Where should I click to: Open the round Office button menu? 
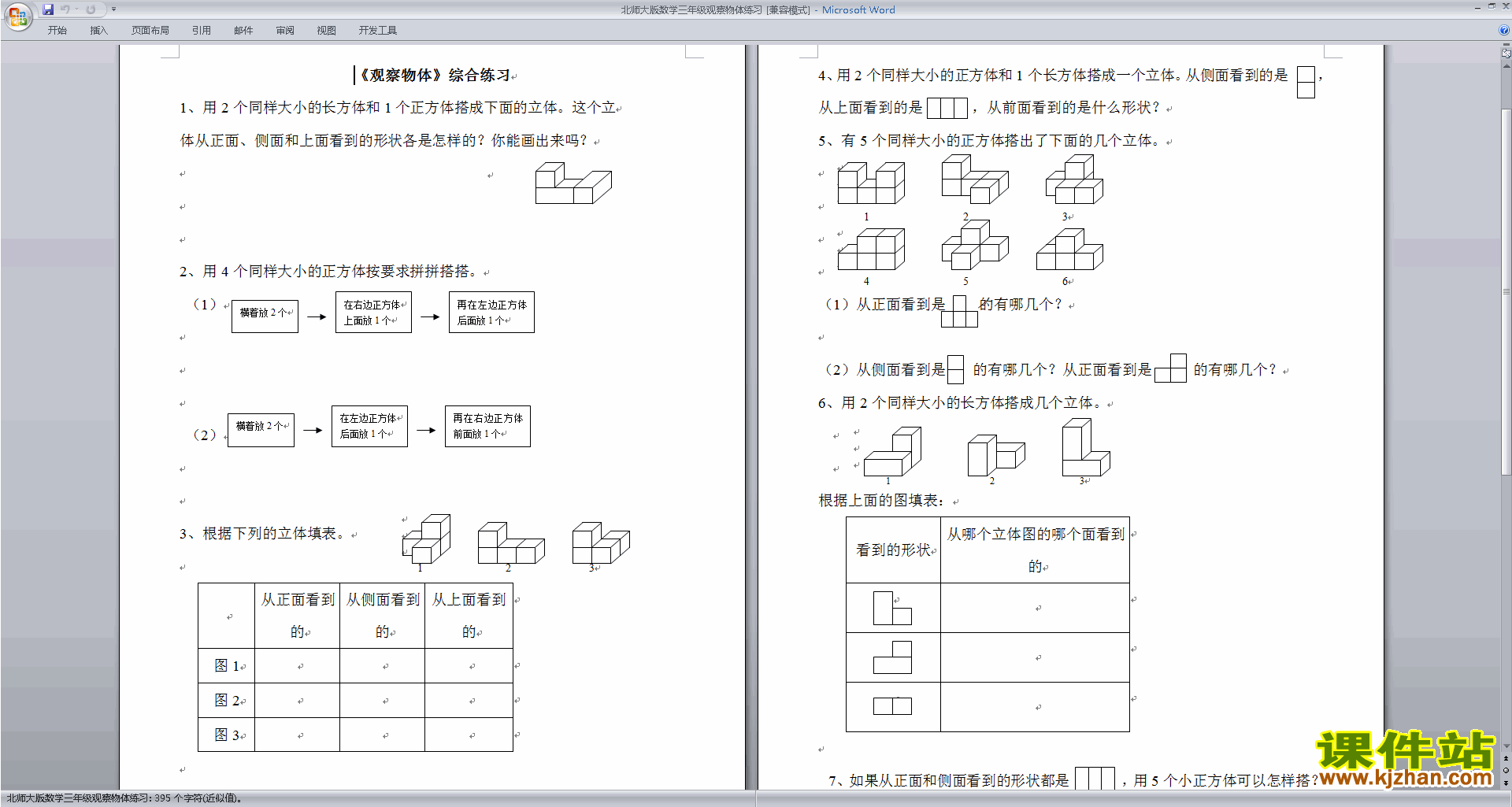17,17
